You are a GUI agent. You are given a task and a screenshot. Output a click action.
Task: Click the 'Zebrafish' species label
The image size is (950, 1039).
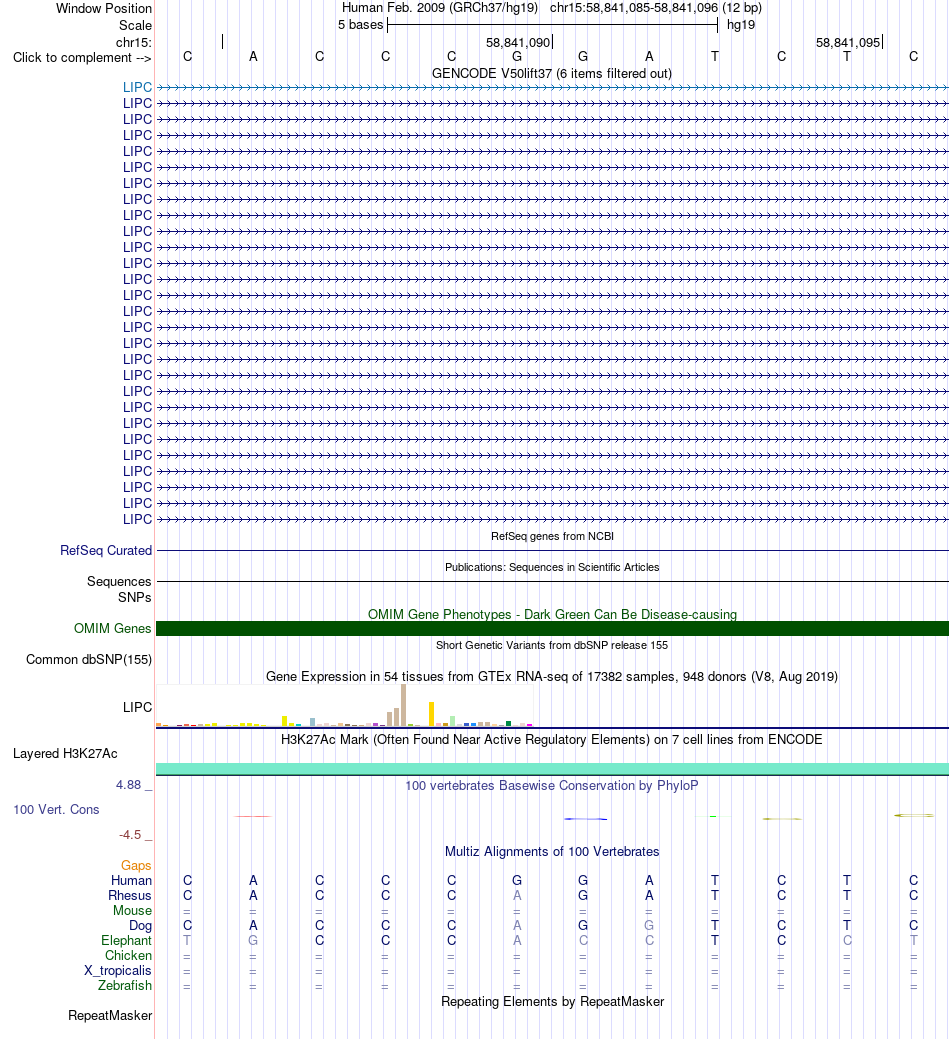[x=125, y=986]
